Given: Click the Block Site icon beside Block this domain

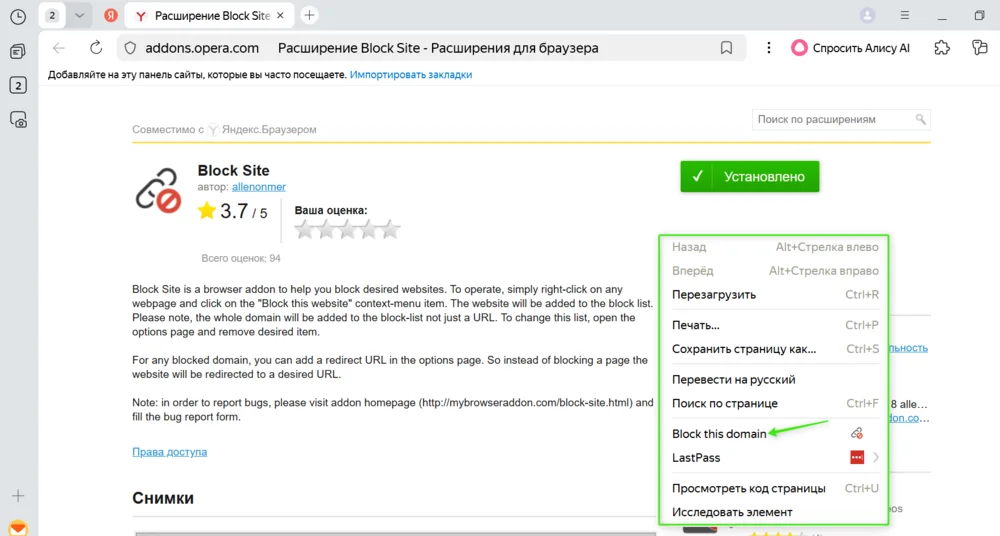Looking at the screenshot, I should point(857,433).
